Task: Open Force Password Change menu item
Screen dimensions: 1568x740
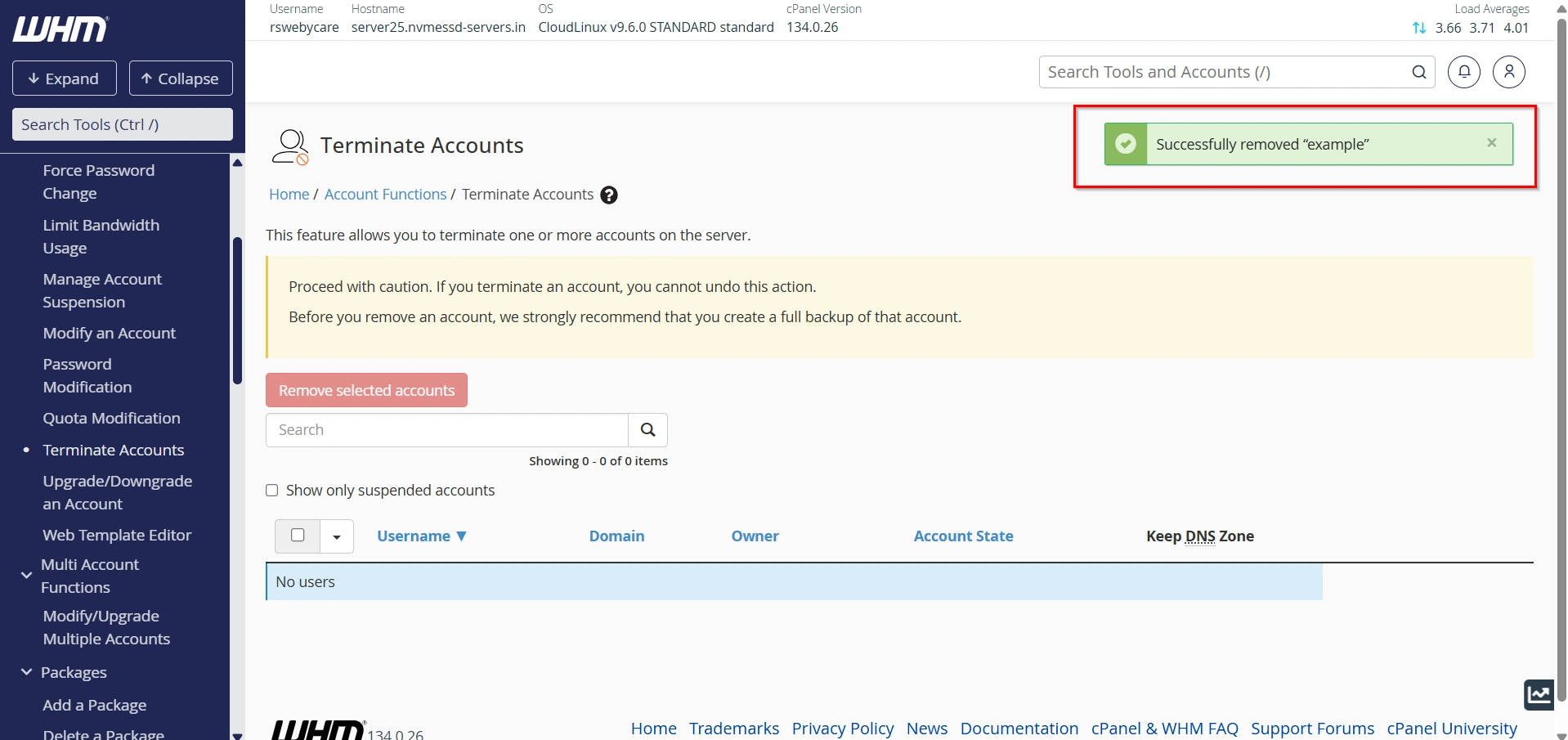Action: [98, 182]
